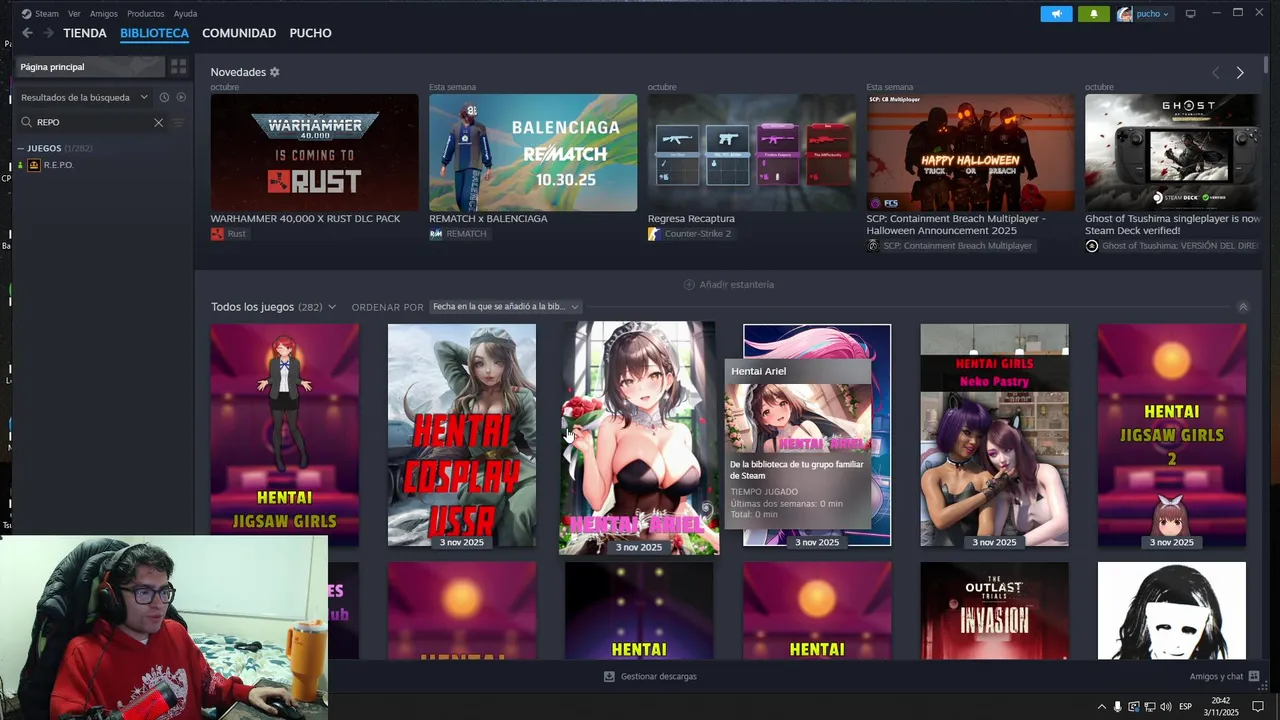Select R.E.P.O. in the games list
This screenshot has width=1280, height=720.
point(58,165)
